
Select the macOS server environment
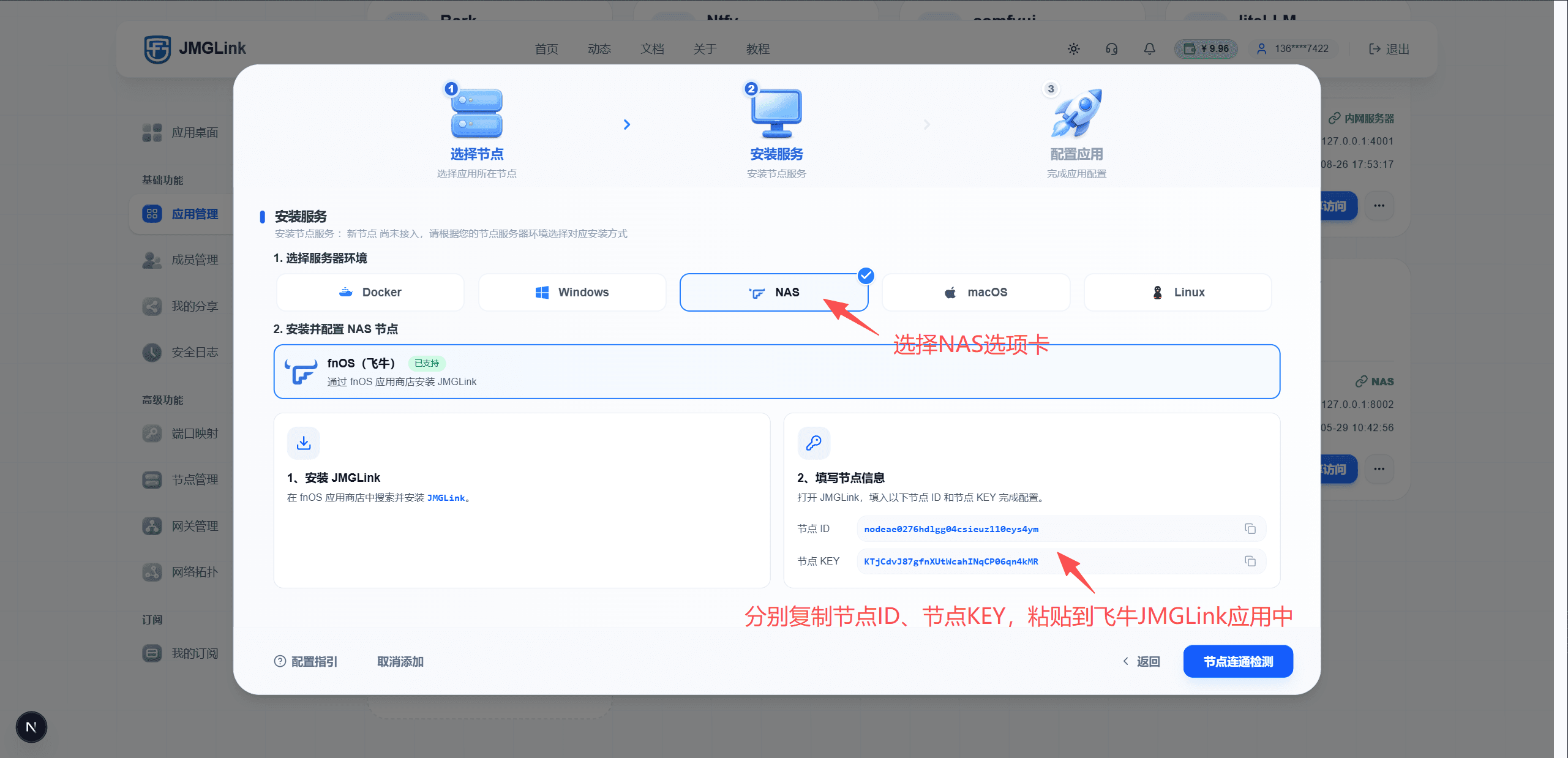(976, 293)
